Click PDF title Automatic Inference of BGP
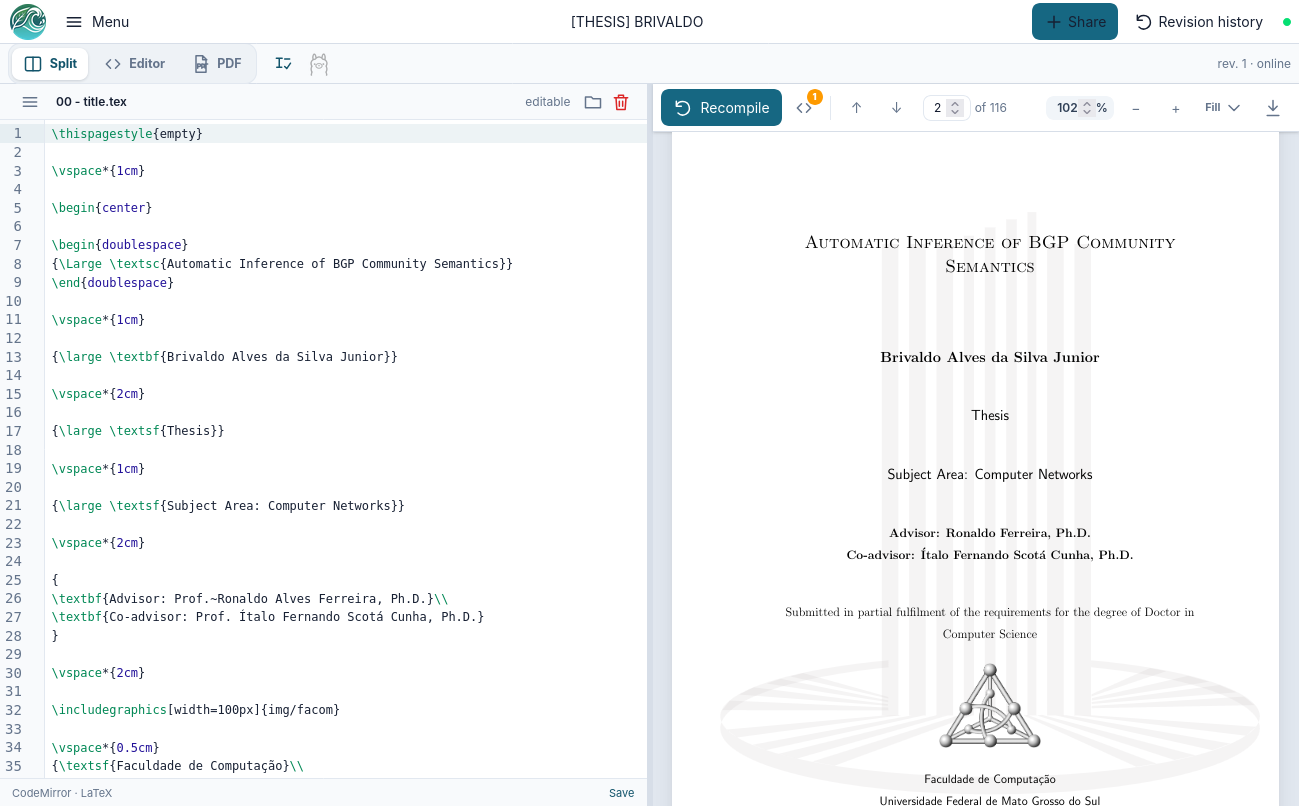This screenshot has width=1299, height=806. point(990,254)
